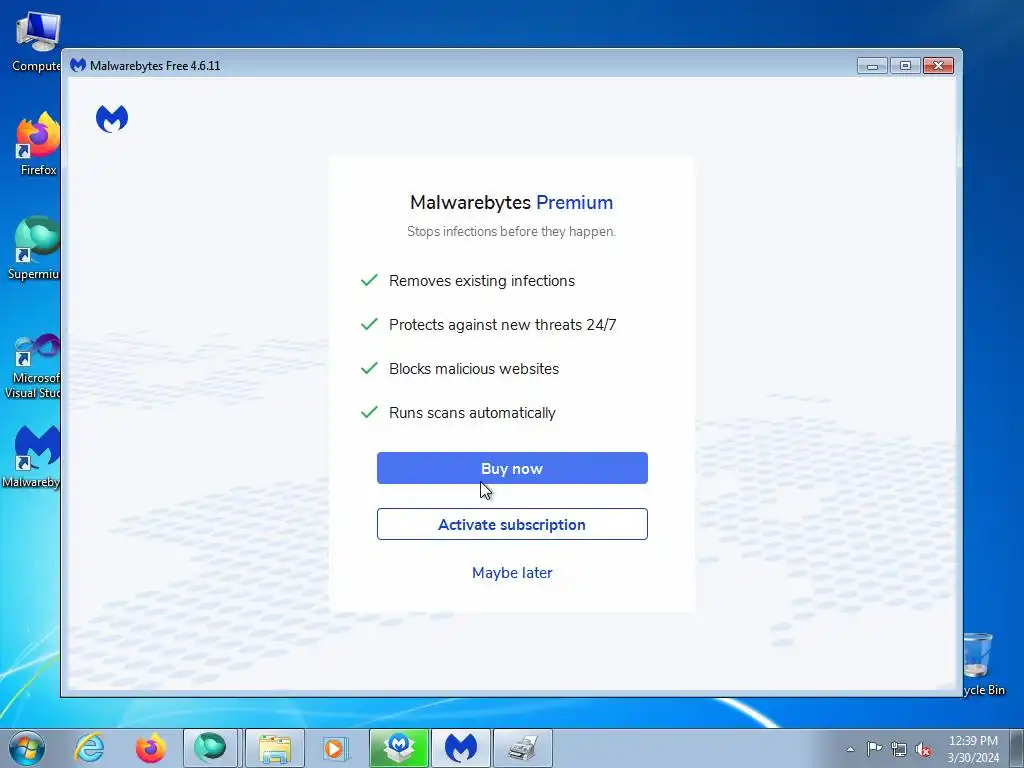Show hidden system tray icons
Image resolution: width=1024 pixels, height=768 pixels.
point(850,749)
